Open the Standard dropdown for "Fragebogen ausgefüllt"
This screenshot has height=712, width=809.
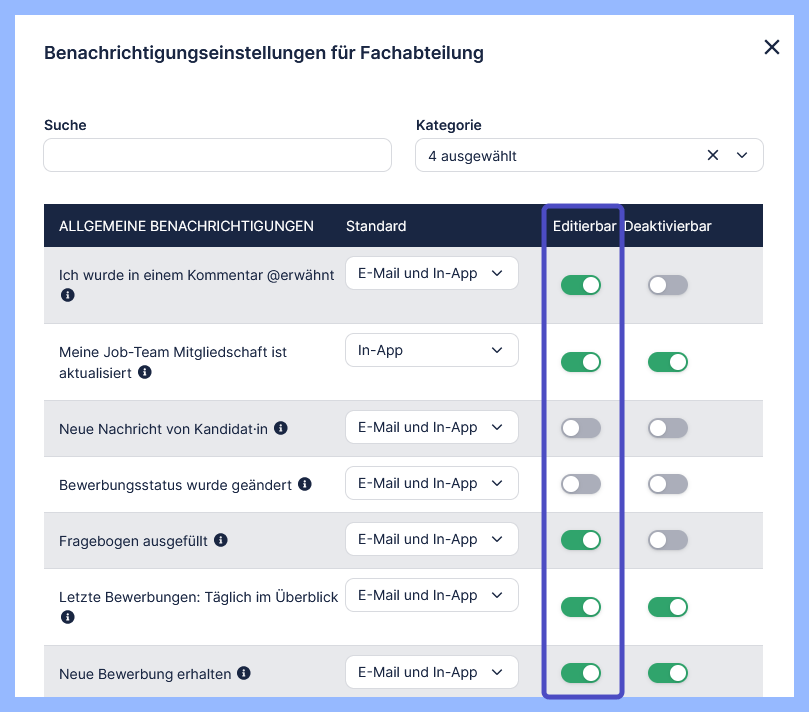pyautogui.click(x=431, y=539)
